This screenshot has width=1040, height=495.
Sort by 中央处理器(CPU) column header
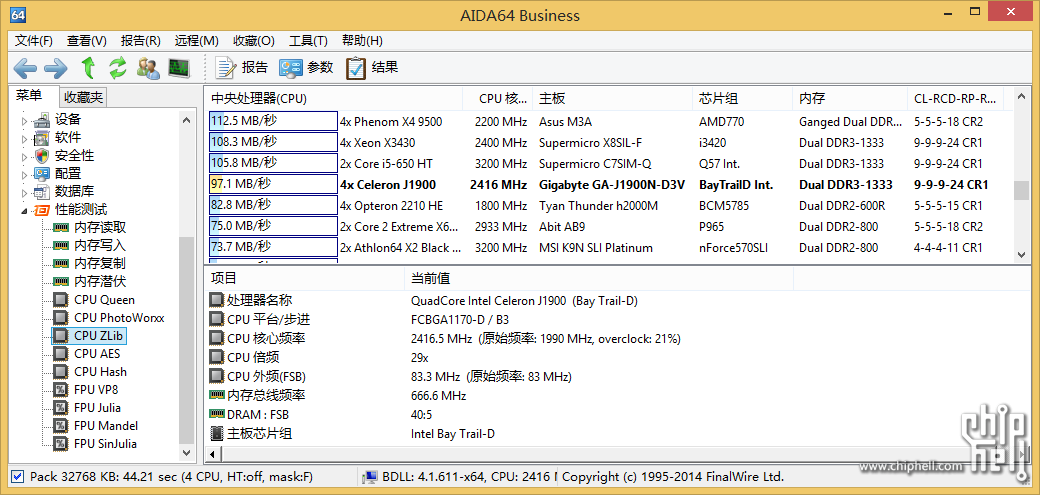point(334,99)
